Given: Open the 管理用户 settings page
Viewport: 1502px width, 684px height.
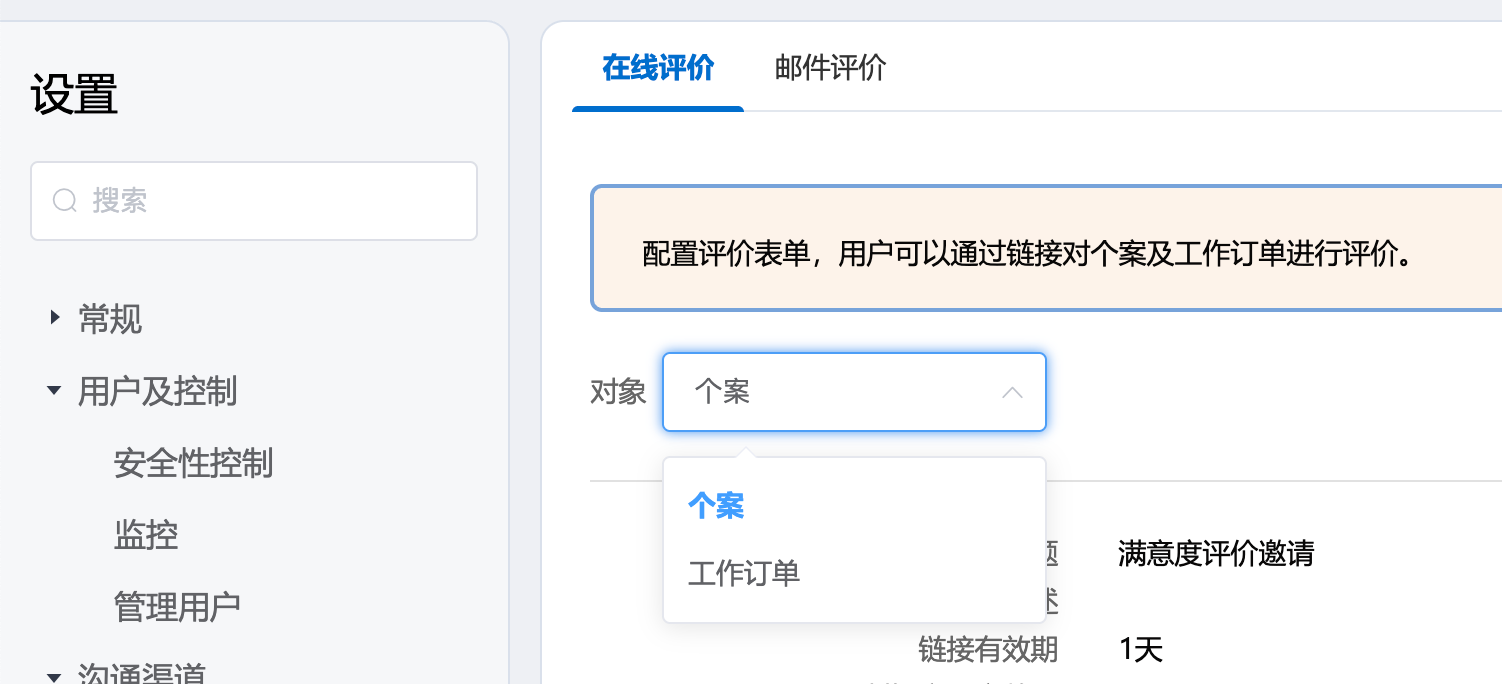Looking at the screenshot, I should pos(177,606).
